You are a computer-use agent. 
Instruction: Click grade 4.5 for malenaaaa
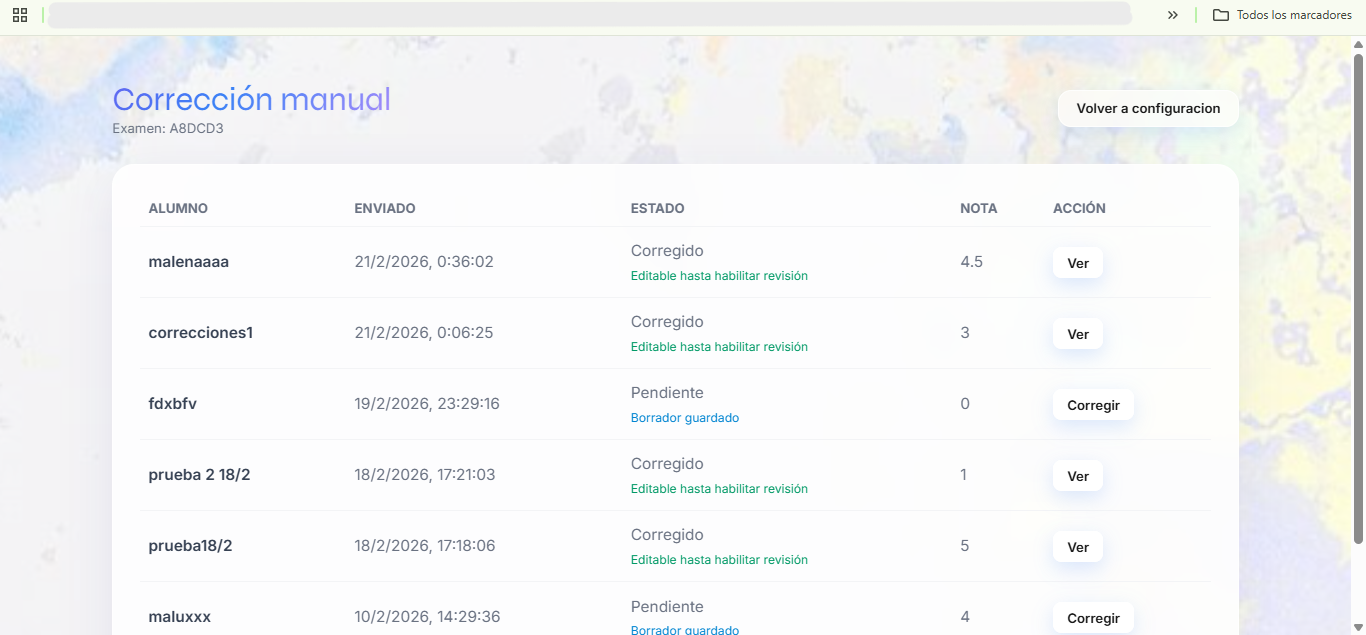[971, 262]
